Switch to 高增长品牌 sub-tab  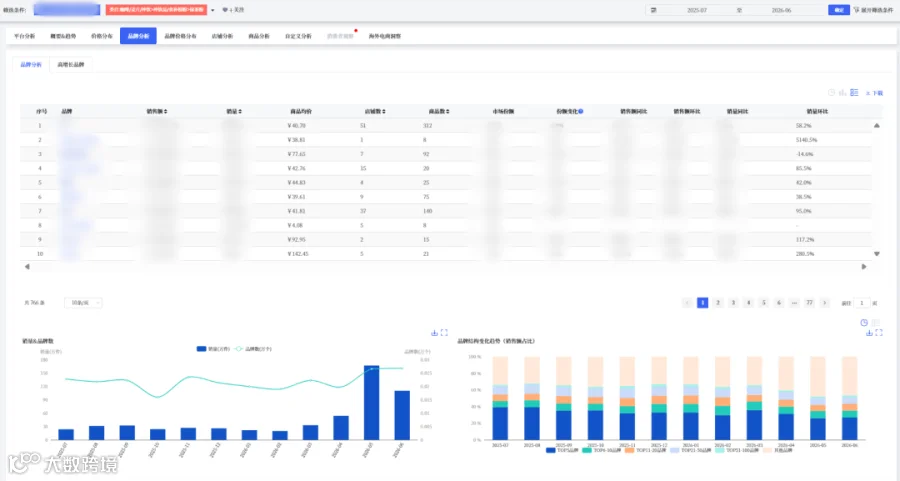pos(71,65)
